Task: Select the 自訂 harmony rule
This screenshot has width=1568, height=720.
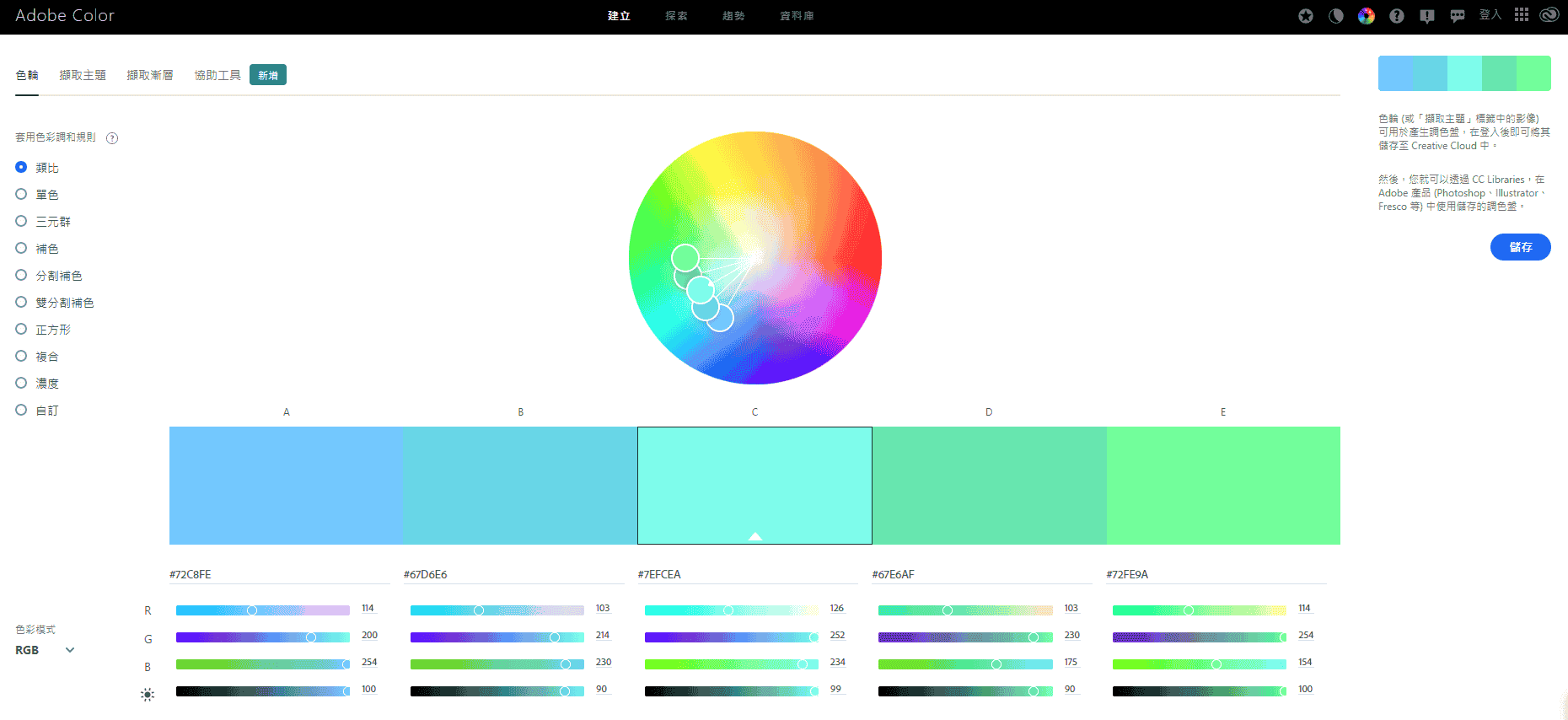Action: click(37, 411)
